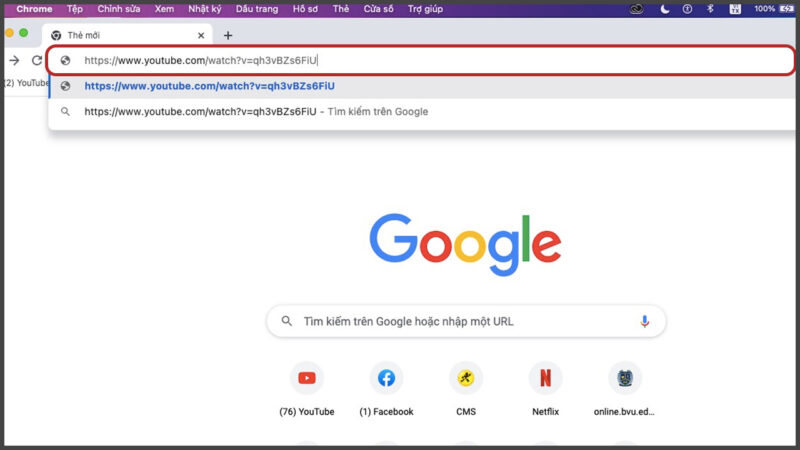Close the 'Thẻ mới' tab
Screen dimensions: 800x450
tap(201, 35)
